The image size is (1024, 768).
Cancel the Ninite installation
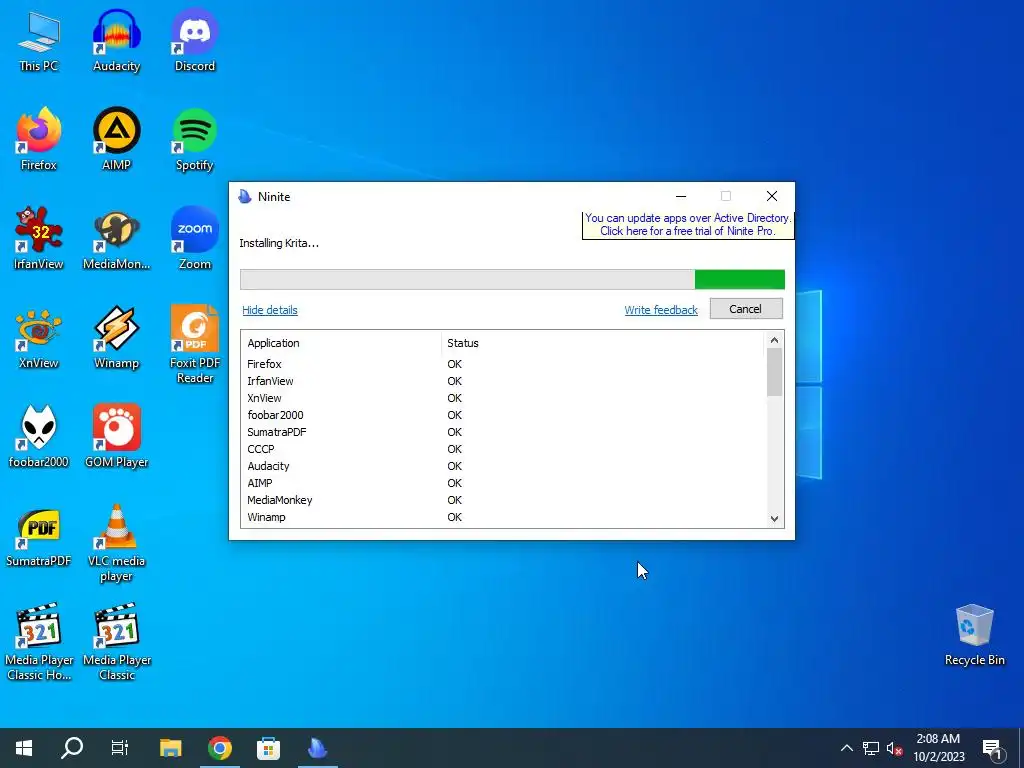[x=746, y=309]
